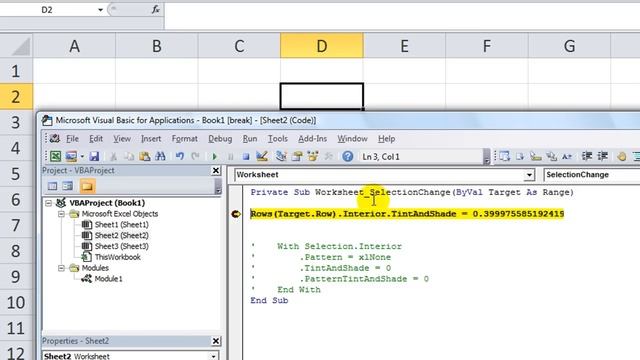Click the Undo arrow icon
The image size is (640, 360).
pos(180,156)
